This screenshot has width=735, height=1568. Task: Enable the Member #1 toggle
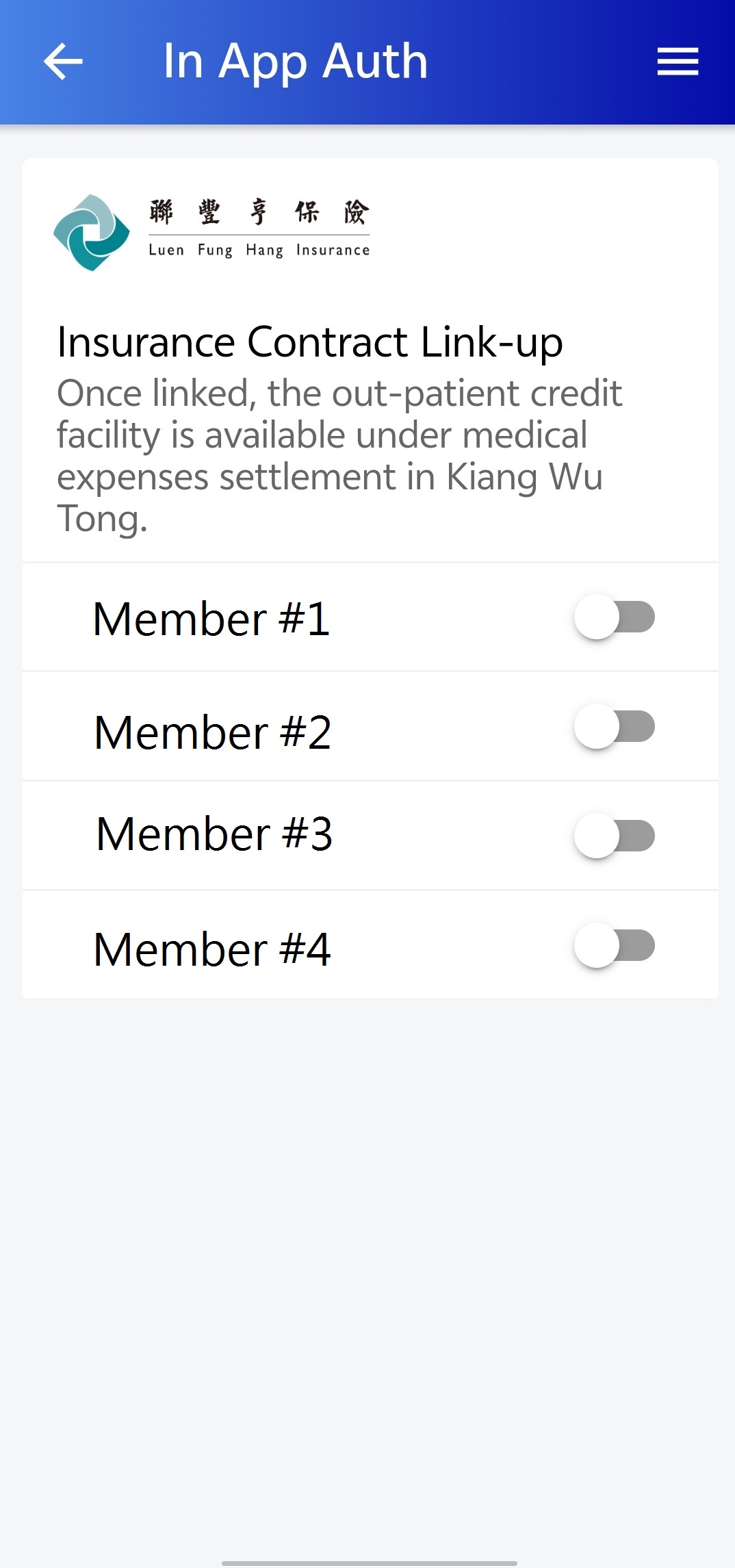click(x=615, y=617)
